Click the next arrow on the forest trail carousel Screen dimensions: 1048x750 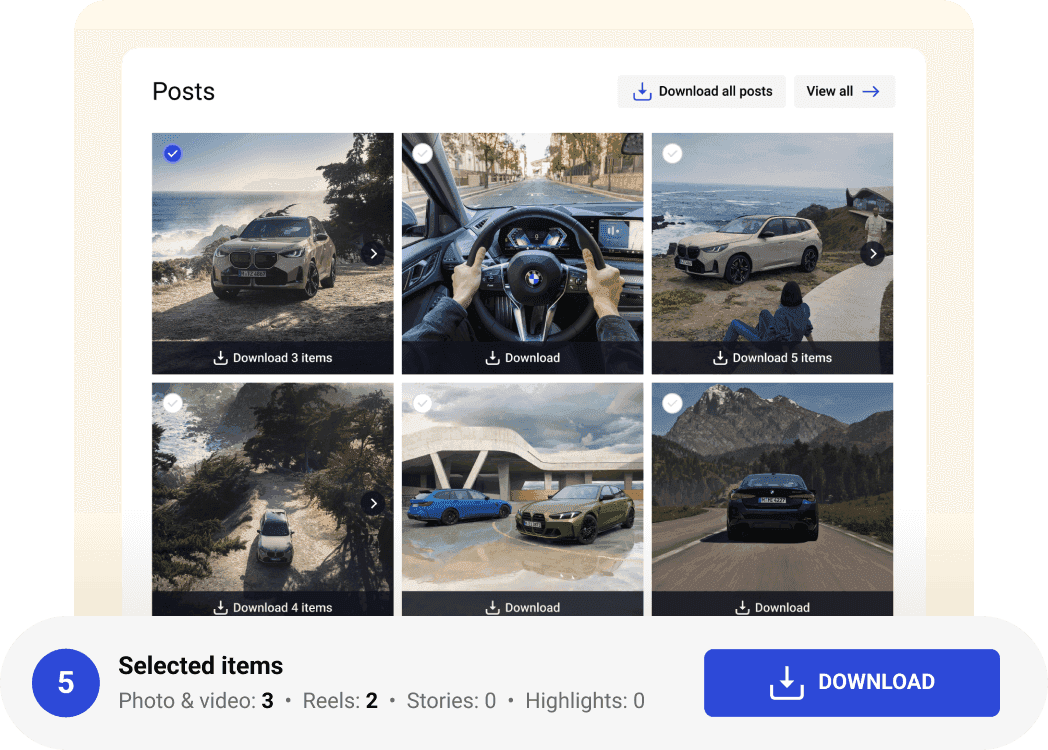coord(374,503)
